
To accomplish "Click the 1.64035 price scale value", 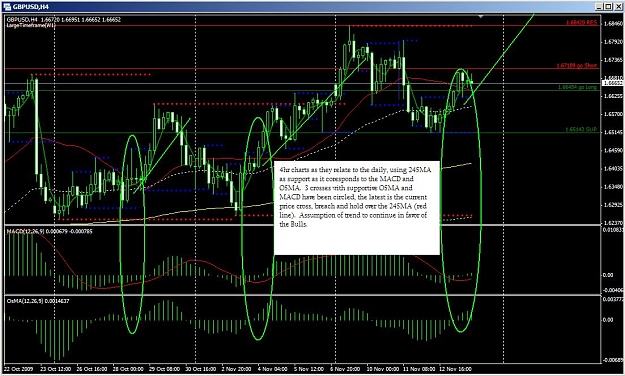I will click(613, 169).
